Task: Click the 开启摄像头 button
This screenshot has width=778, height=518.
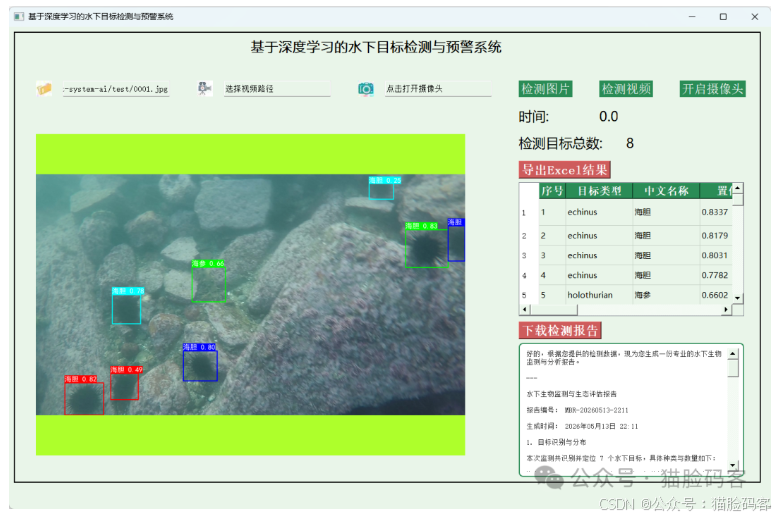Action: click(713, 89)
